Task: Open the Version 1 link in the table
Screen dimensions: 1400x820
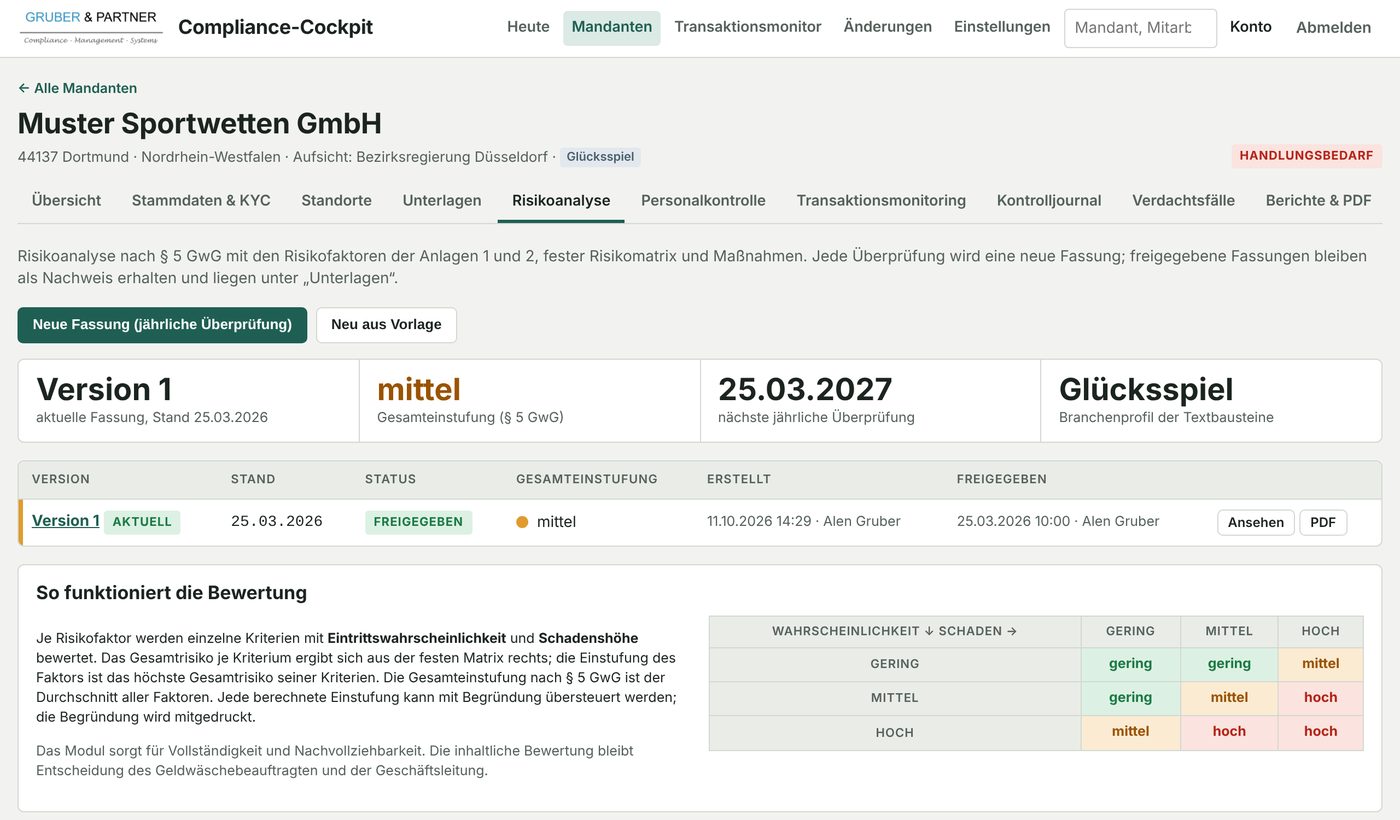Action: point(66,521)
